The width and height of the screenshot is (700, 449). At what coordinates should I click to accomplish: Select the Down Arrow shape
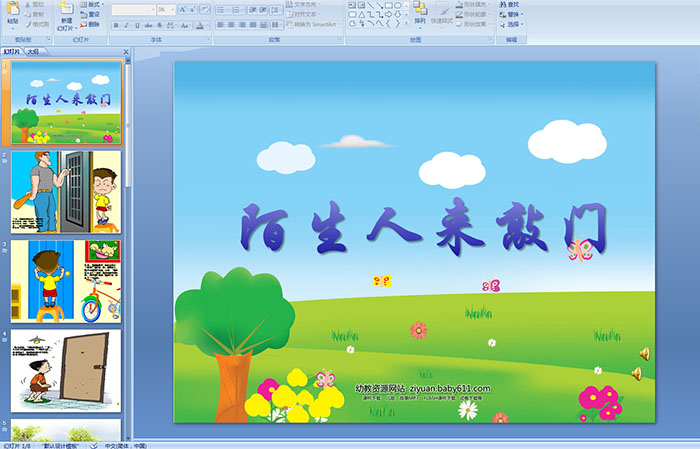[x=397, y=15]
